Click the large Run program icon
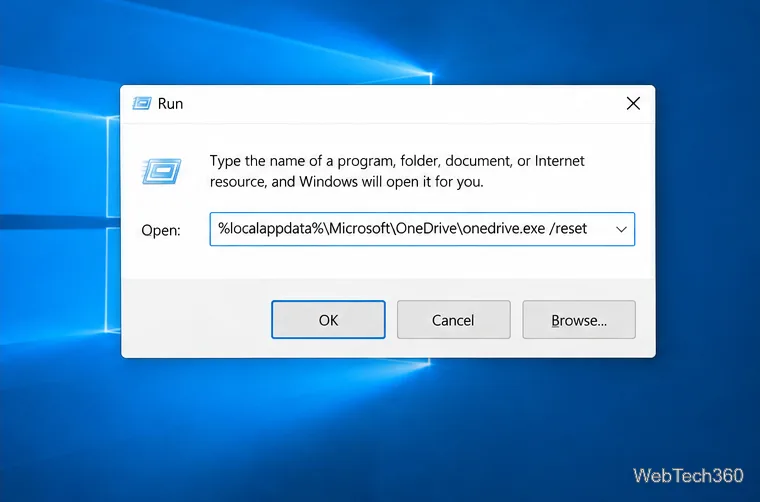This screenshot has height=502, width=760. pyautogui.click(x=161, y=171)
